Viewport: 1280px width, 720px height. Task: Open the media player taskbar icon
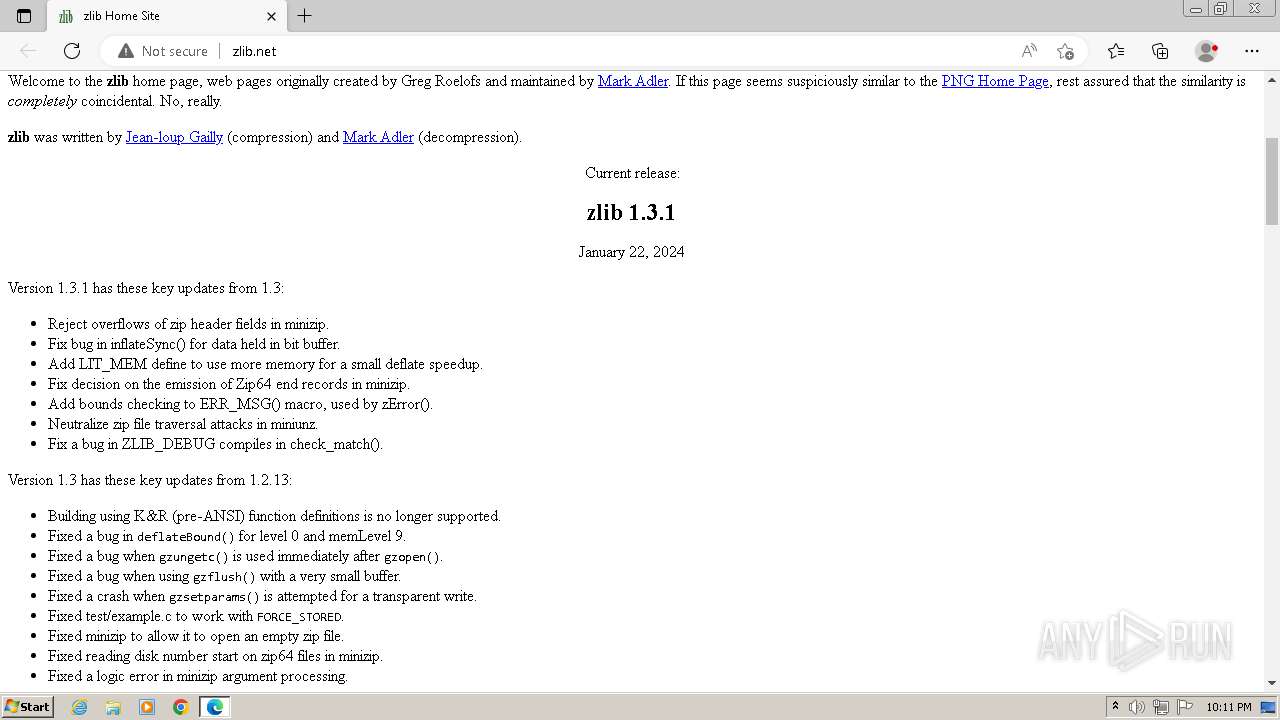147,707
